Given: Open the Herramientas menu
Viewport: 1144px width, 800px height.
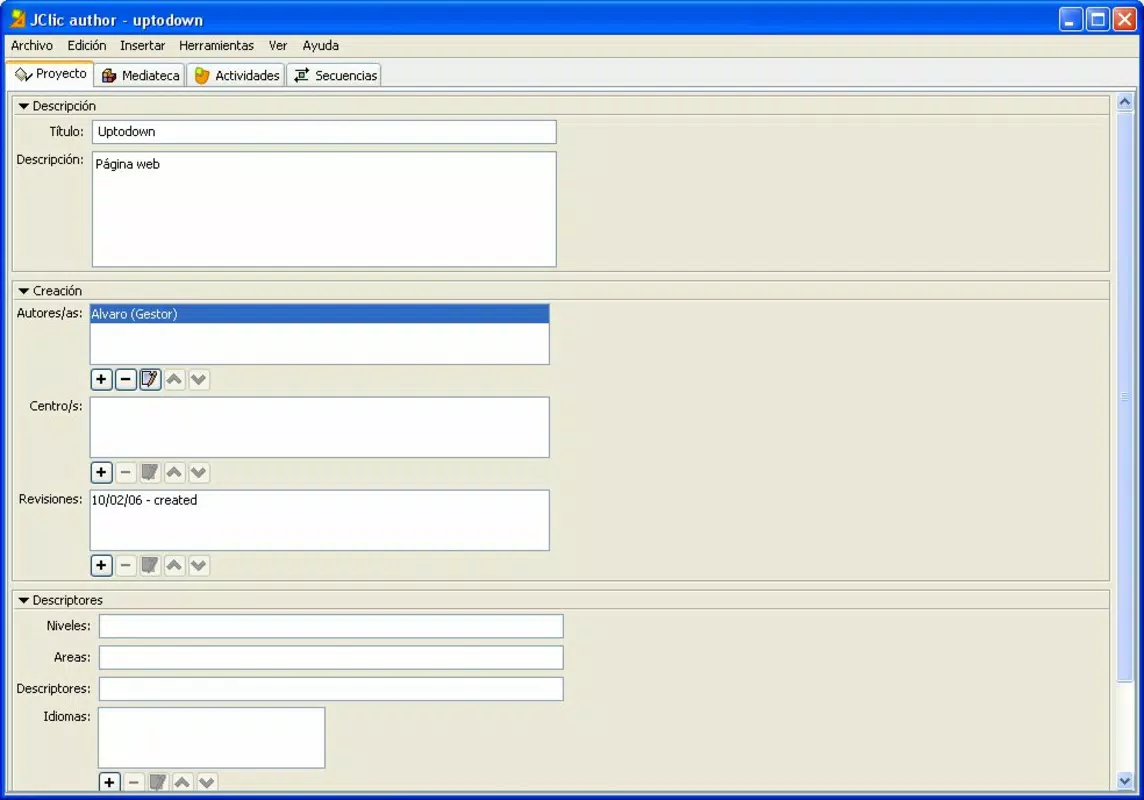Looking at the screenshot, I should pyautogui.click(x=217, y=45).
